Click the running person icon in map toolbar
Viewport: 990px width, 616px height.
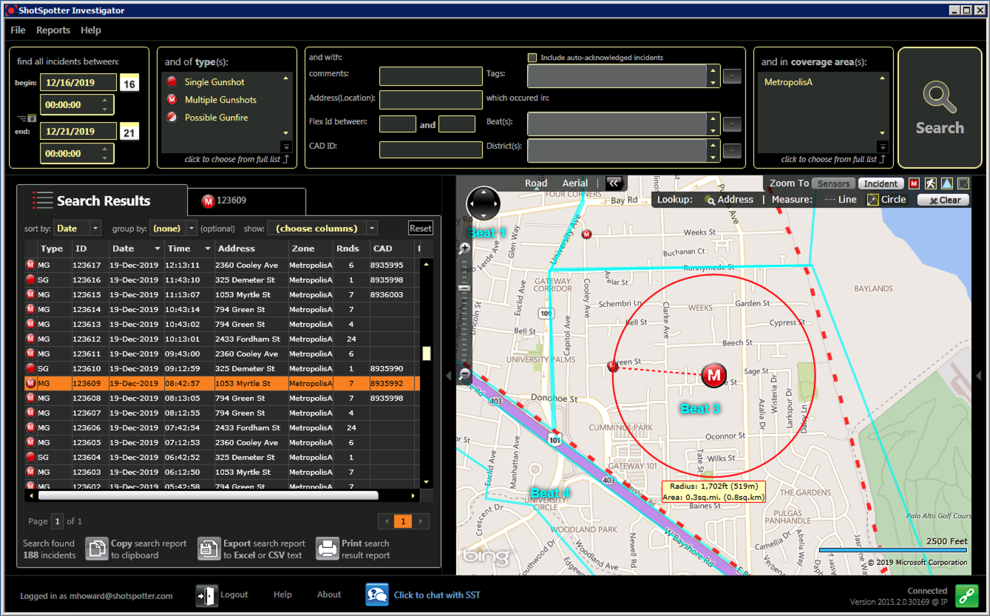pyautogui.click(x=931, y=184)
